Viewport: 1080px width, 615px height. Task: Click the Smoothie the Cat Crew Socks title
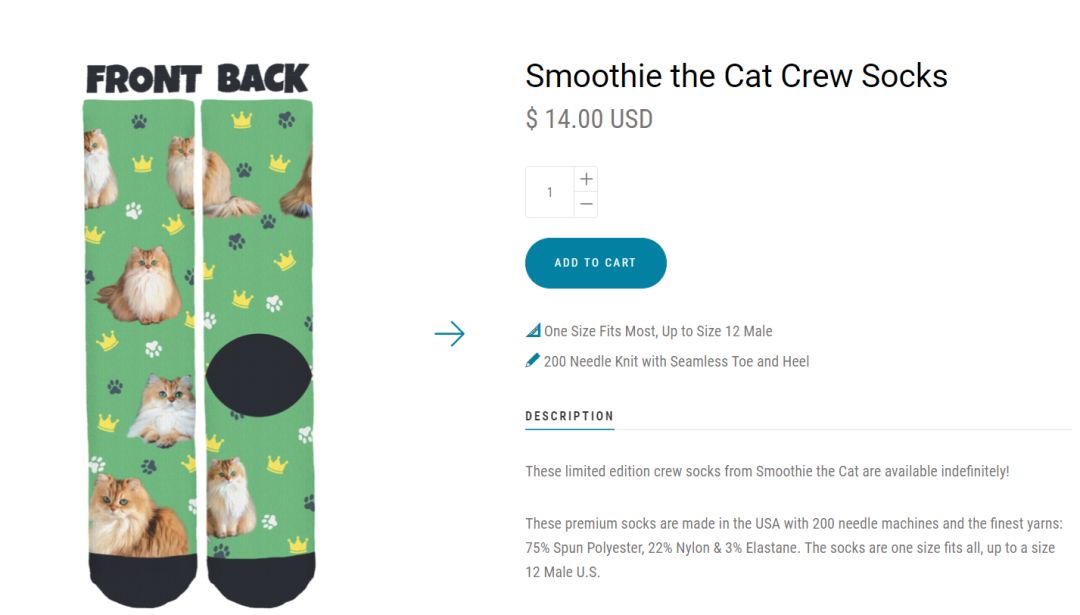point(736,76)
